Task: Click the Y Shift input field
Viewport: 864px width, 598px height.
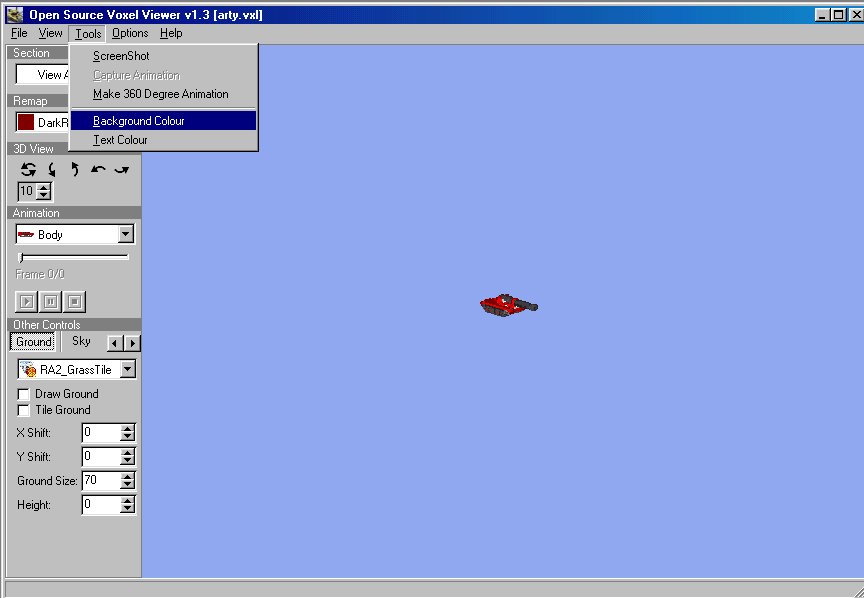Action: tap(101, 456)
